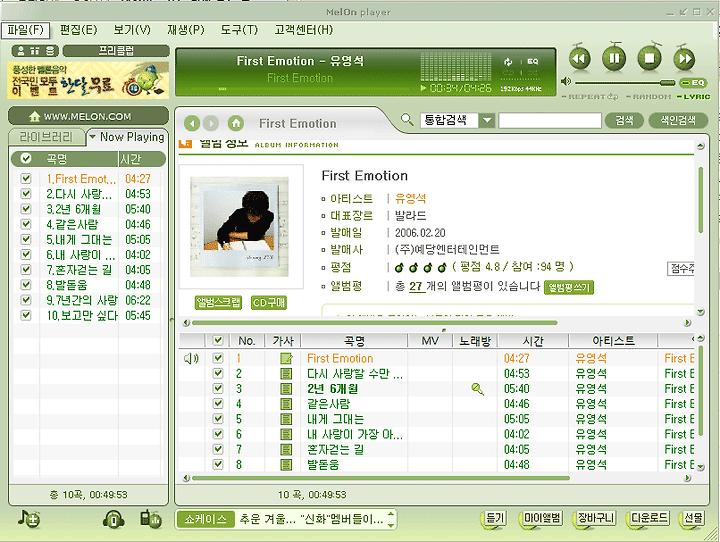
Task: Open the equalizer with the EQ button
Action: click(693, 83)
